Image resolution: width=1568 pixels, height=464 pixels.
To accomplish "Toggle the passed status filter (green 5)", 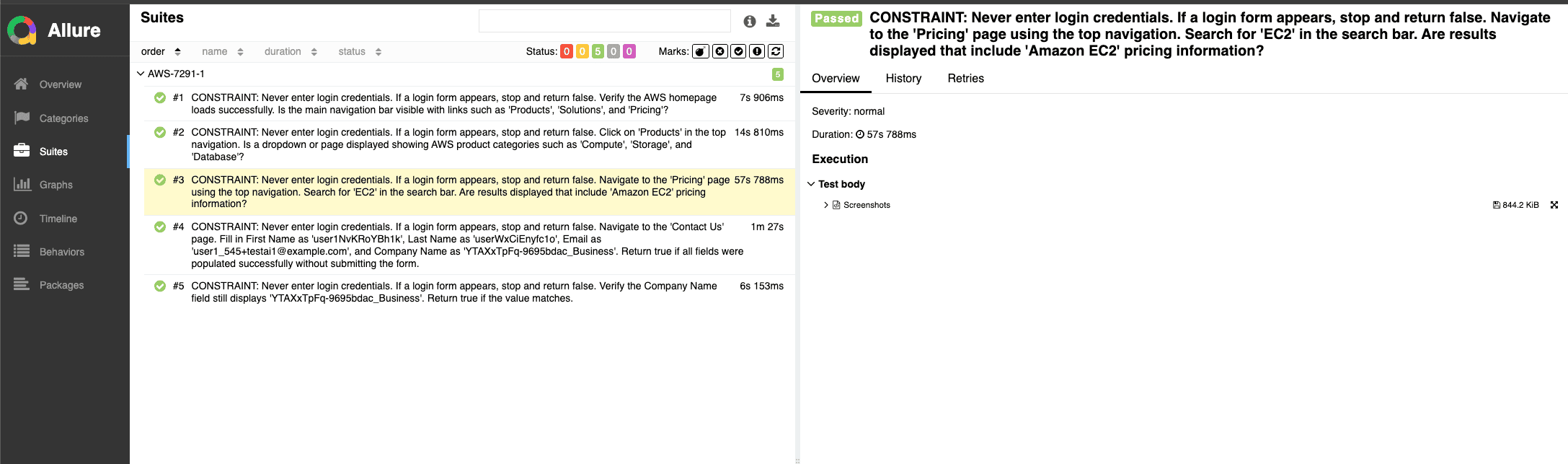I will (598, 51).
